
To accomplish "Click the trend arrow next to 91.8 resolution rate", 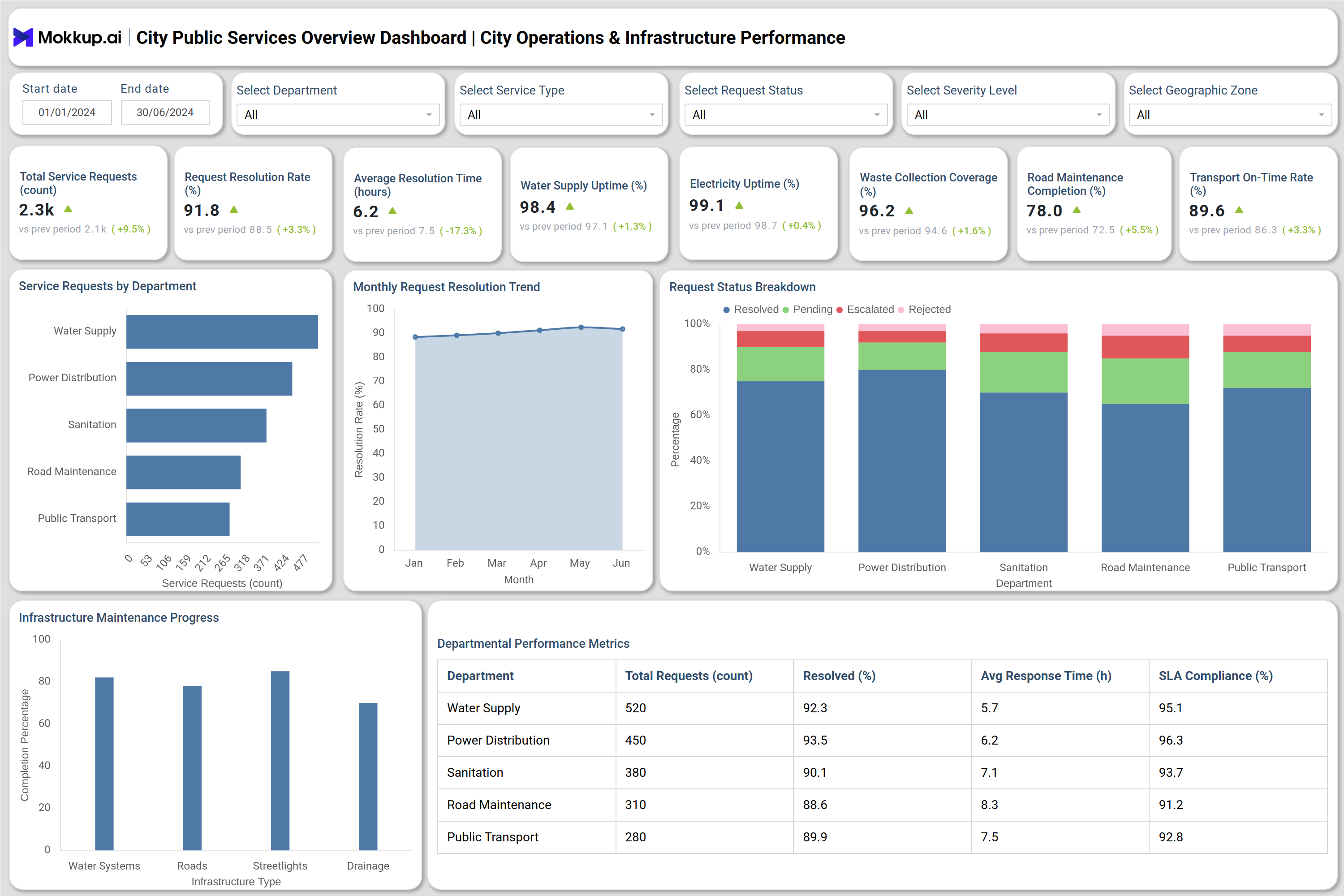I will (x=234, y=210).
